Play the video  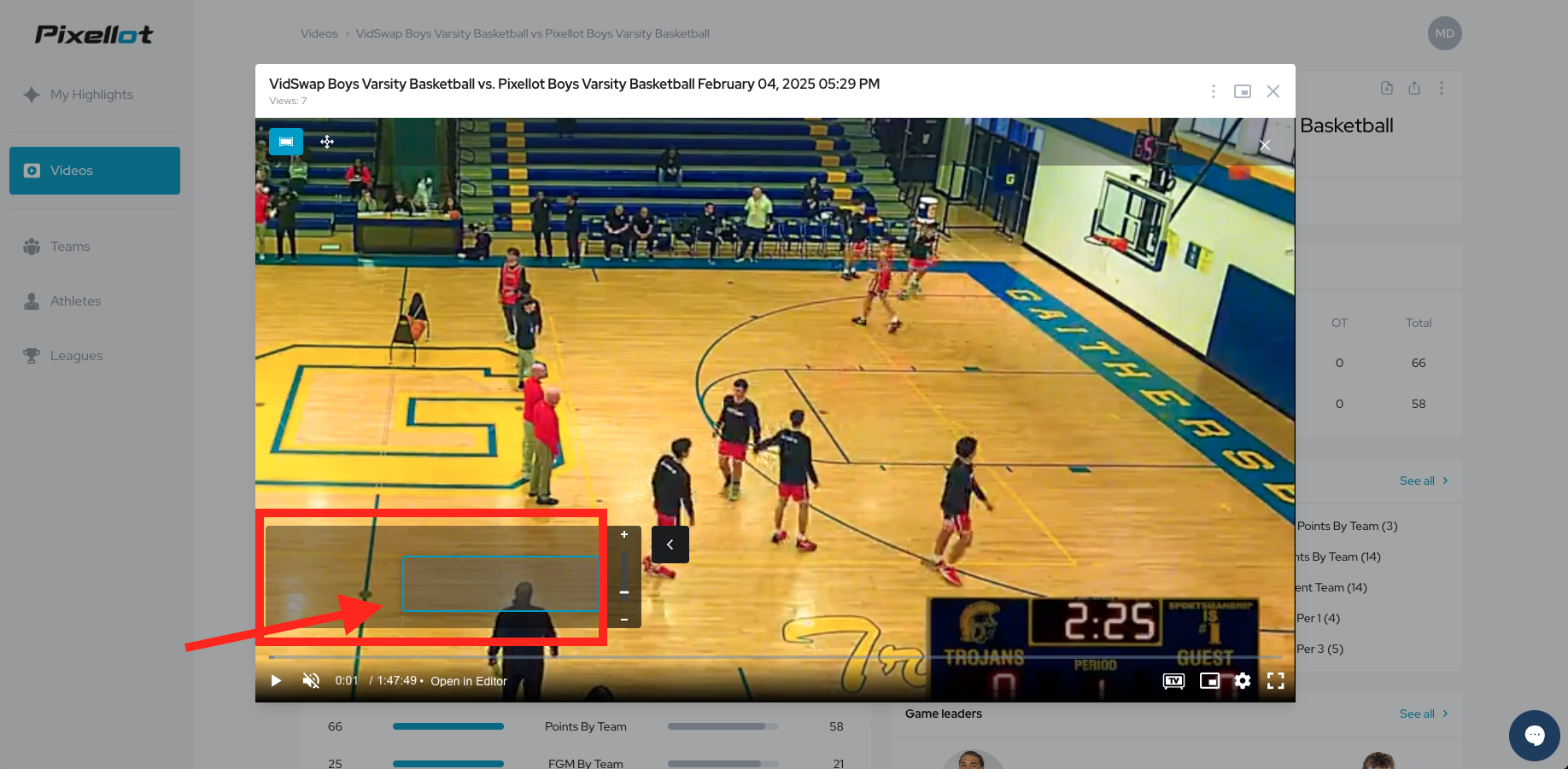[276, 680]
